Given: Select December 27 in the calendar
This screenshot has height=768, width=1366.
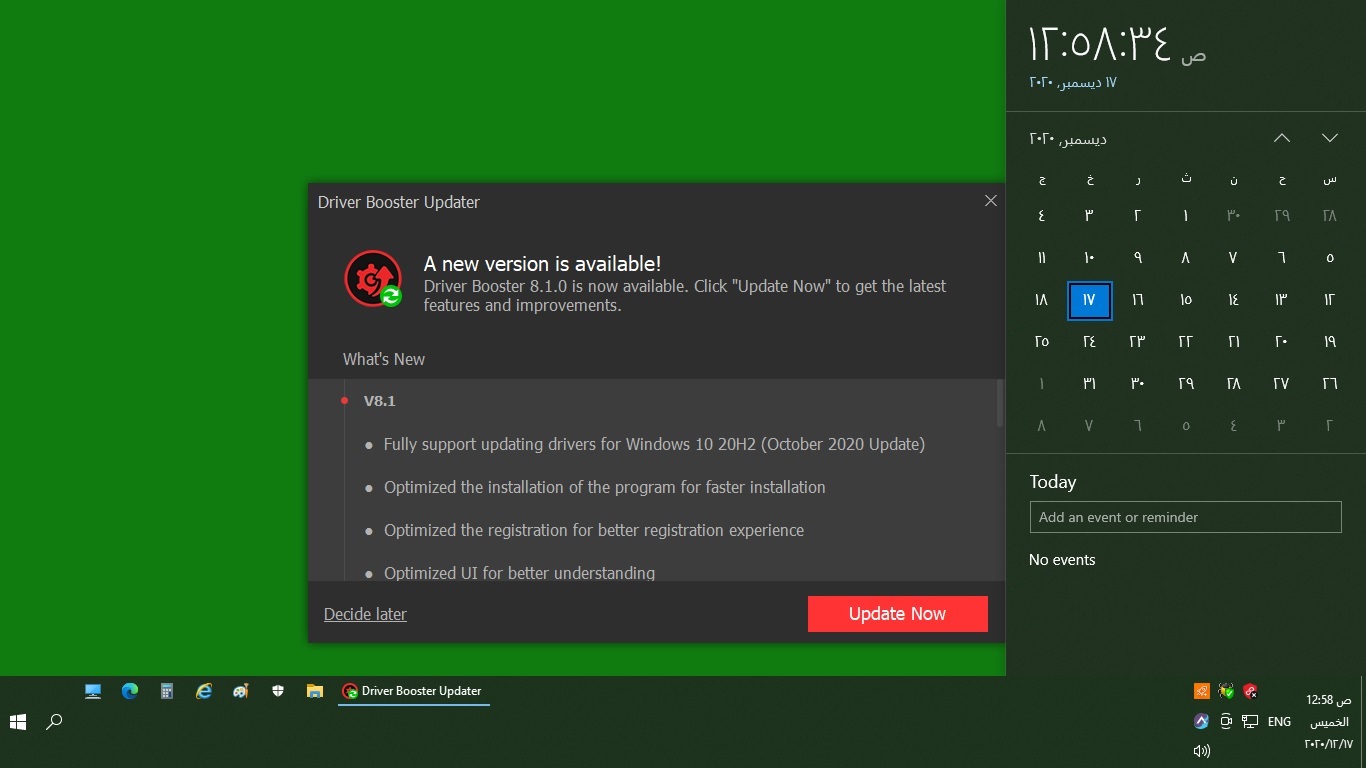Looking at the screenshot, I should pyautogui.click(x=1282, y=384).
